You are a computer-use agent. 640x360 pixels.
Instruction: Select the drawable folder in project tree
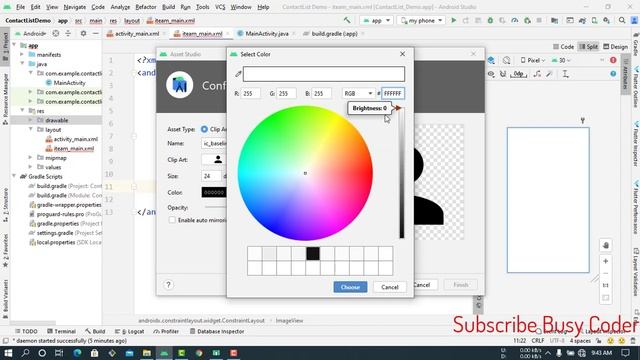[x=56, y=120]
